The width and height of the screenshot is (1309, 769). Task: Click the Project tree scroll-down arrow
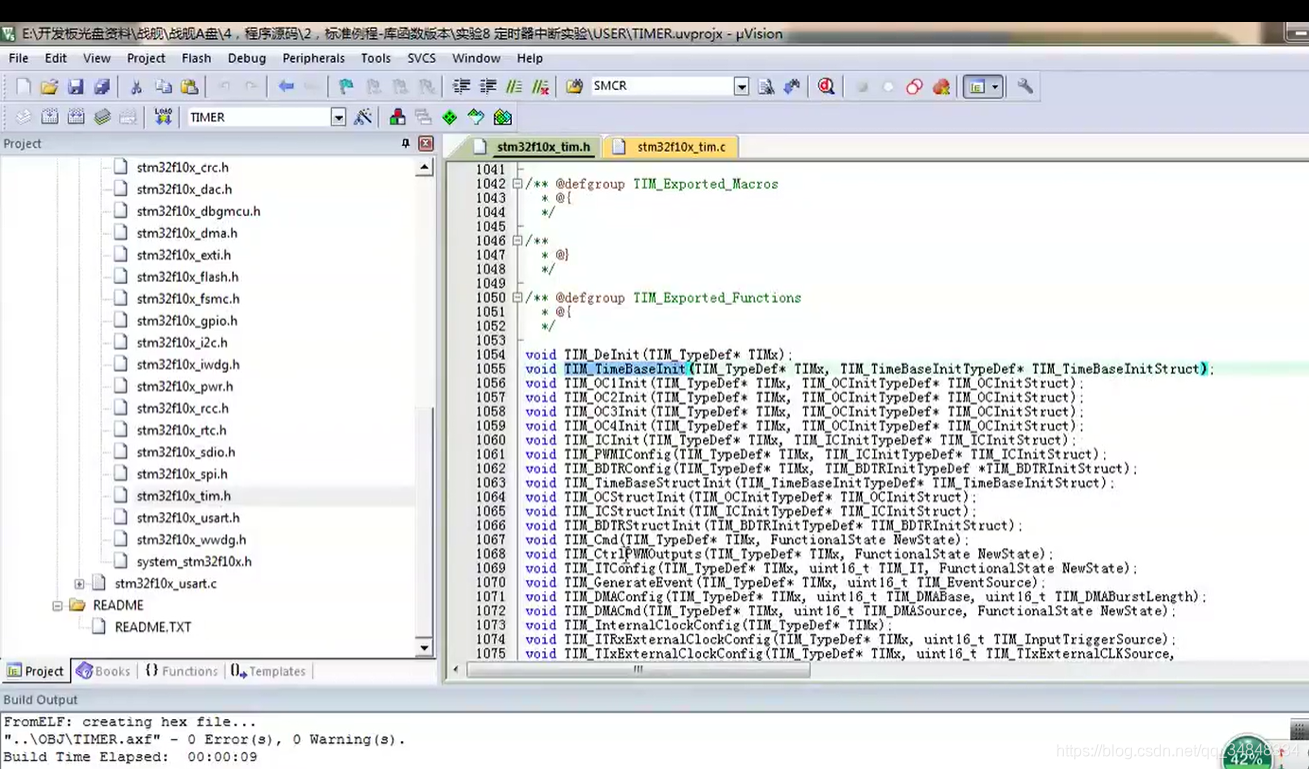coord(424,647)
